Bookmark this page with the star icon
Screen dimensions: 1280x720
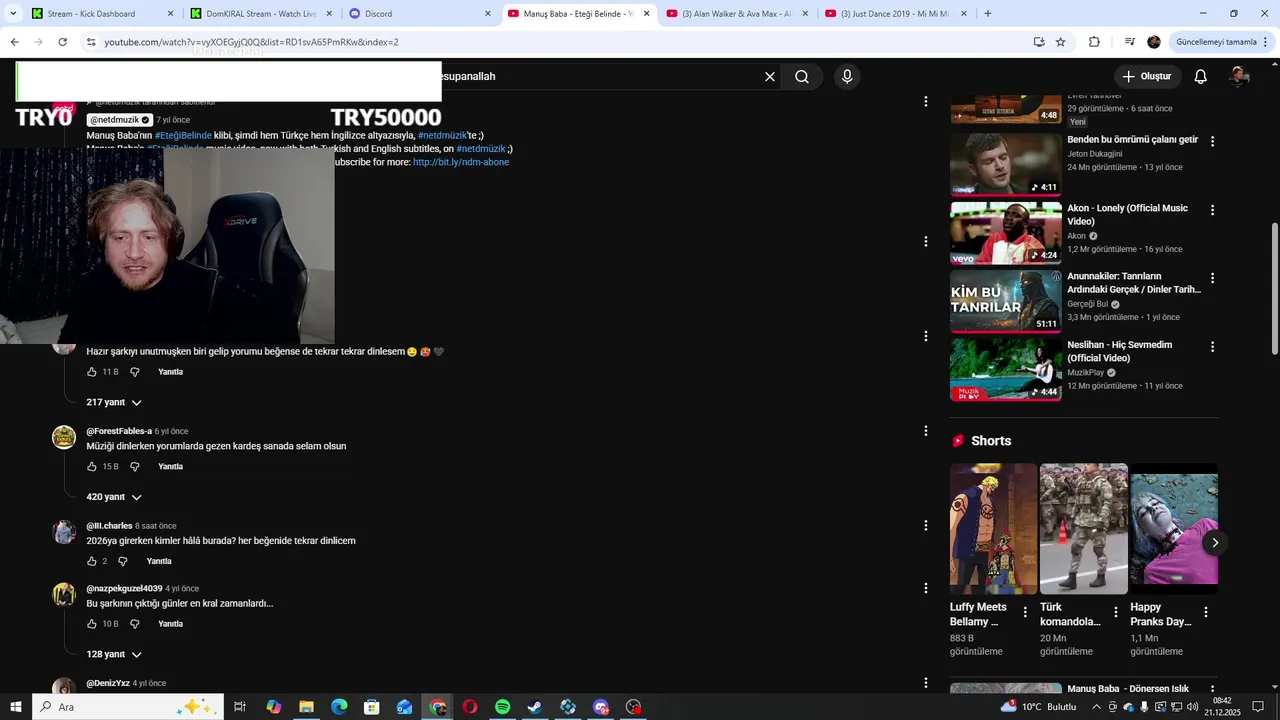click(x=1061, y=42)
